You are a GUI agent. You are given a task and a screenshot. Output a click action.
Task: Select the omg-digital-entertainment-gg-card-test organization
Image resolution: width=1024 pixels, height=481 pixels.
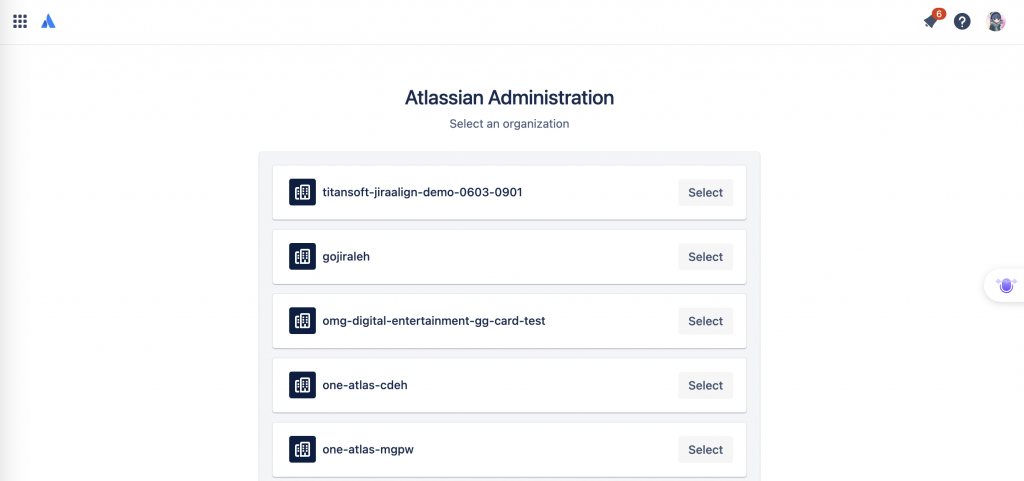click(x=705, y=321)
